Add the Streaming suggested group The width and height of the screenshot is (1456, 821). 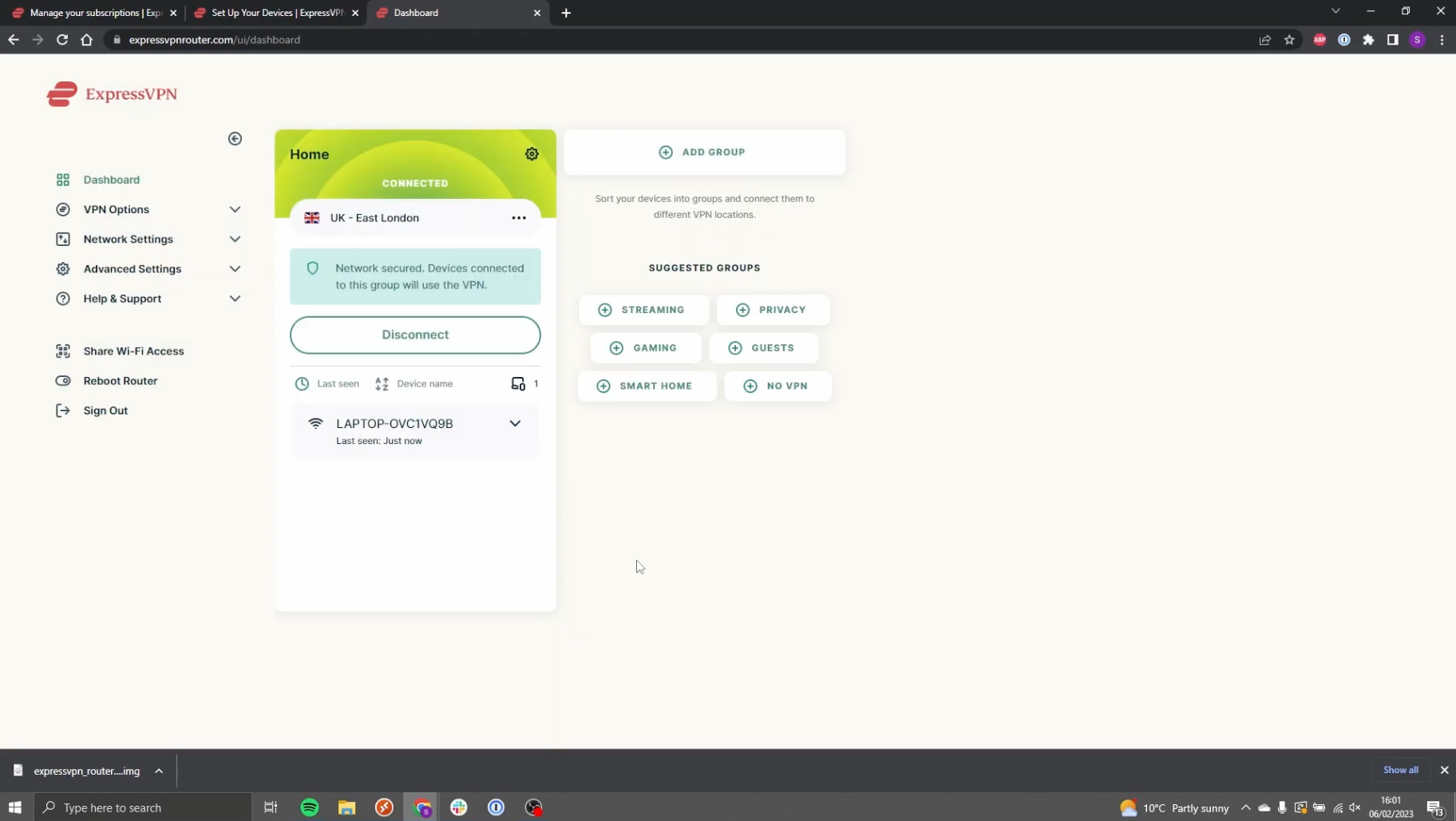tap(643, 310)
